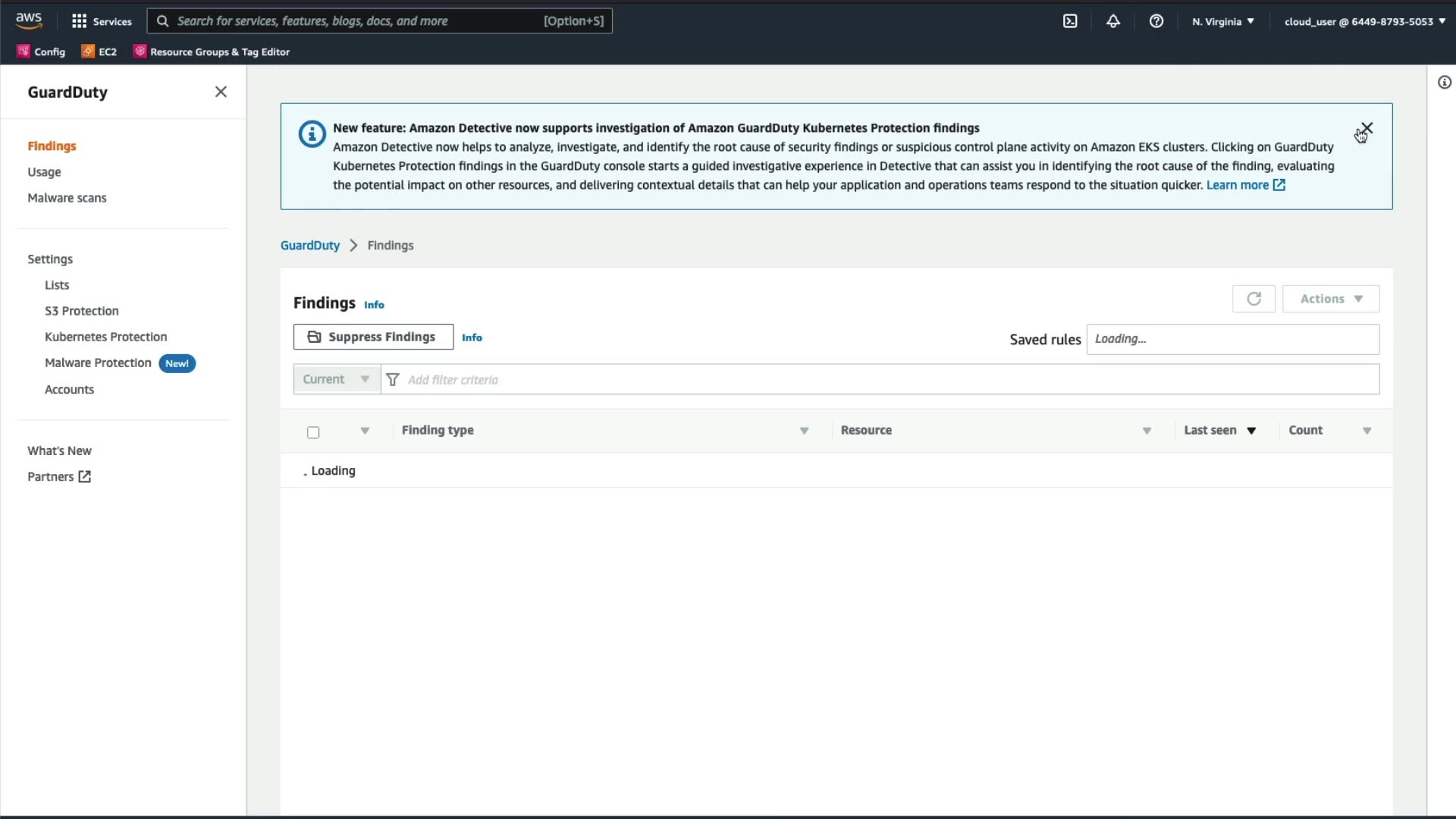Open AWS CloudShell terminal icon
Image resolution: width=1456 pixels, height=819 pixels.
click(x=1070, y=21)
